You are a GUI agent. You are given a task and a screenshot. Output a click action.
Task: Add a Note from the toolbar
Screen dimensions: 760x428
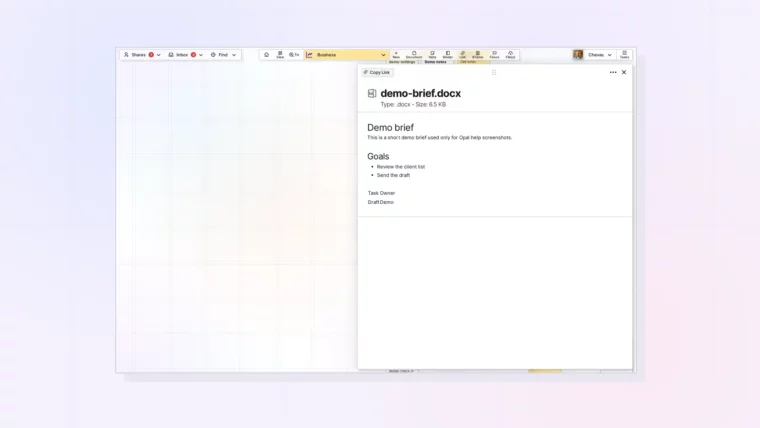(x=432, y=55)
